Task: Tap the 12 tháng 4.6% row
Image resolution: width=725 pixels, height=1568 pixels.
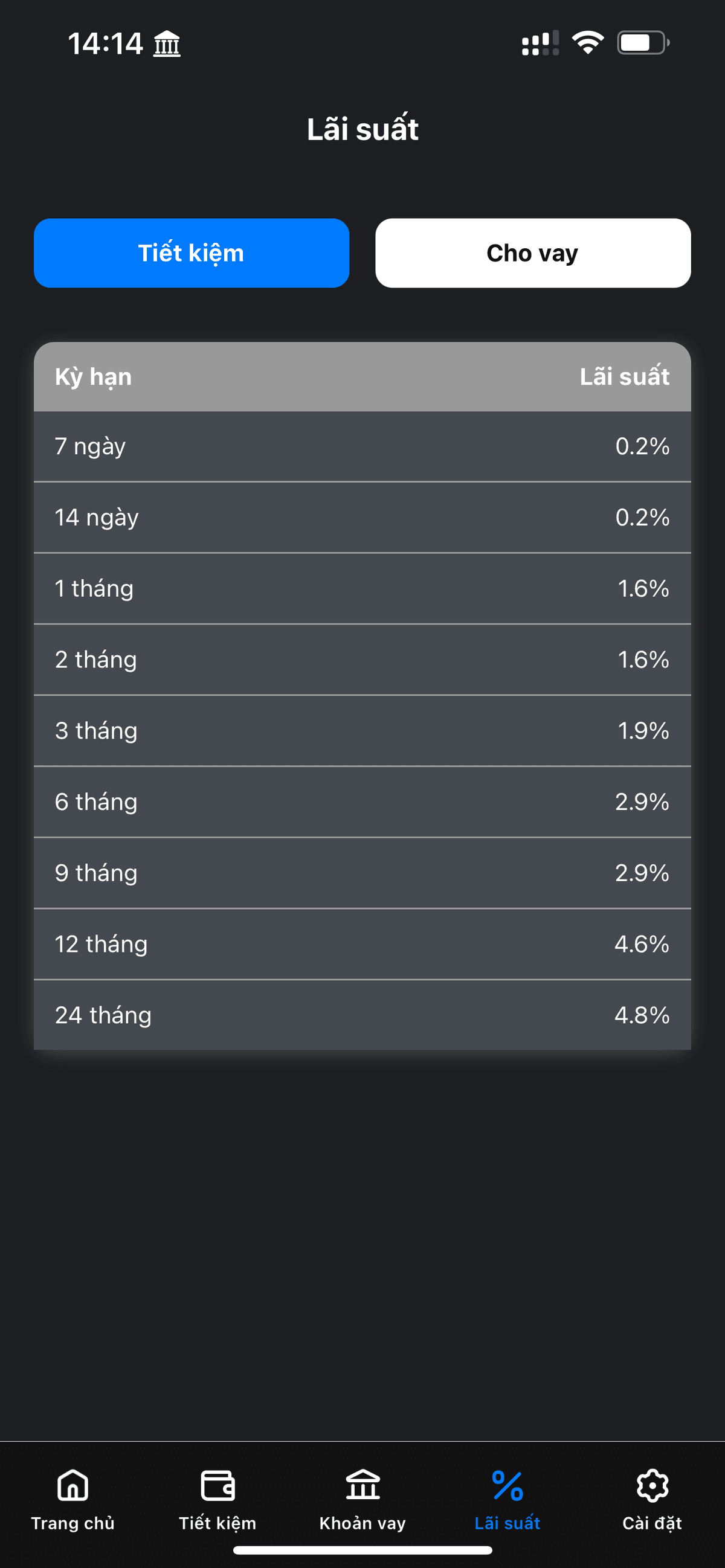Action: tap(362, 944)
